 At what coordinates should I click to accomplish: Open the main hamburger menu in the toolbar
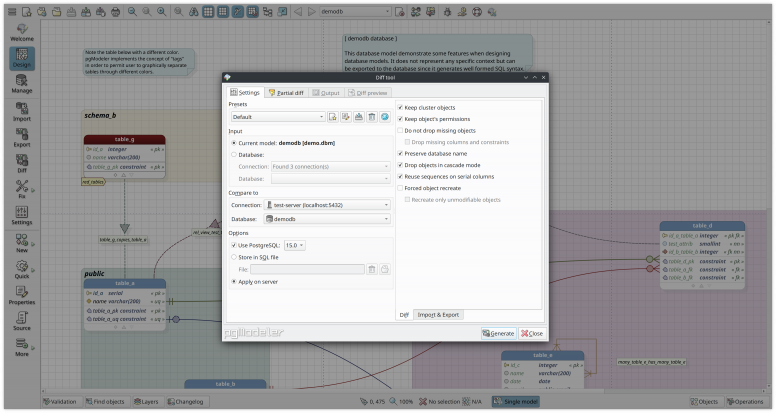pos(12,11)
